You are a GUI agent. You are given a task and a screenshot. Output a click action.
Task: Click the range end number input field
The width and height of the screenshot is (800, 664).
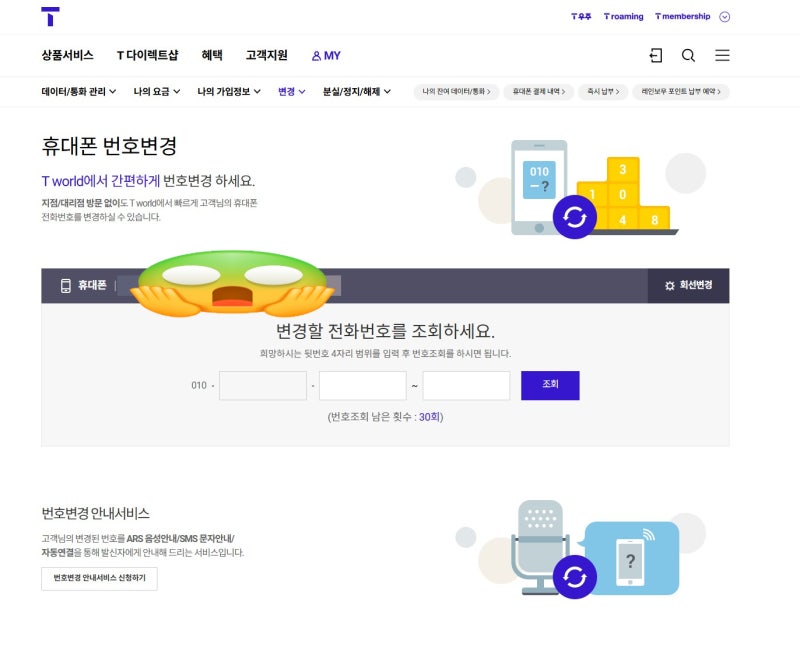(x=466, y=385)
